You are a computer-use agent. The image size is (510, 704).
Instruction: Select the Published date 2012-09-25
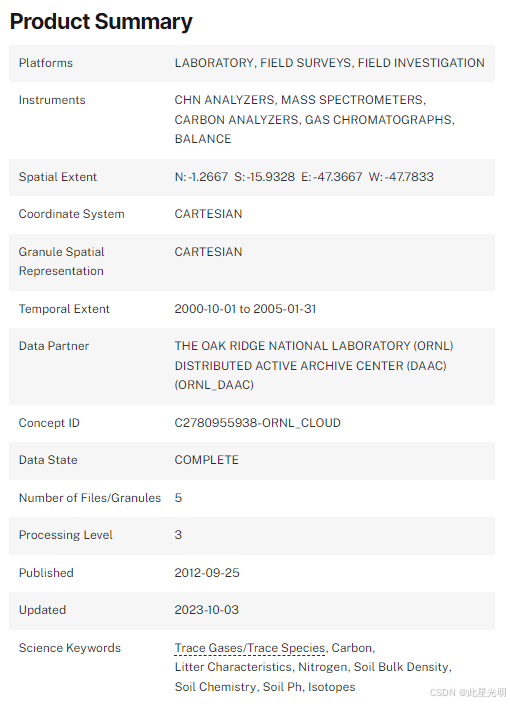click(x=207, y=573)
